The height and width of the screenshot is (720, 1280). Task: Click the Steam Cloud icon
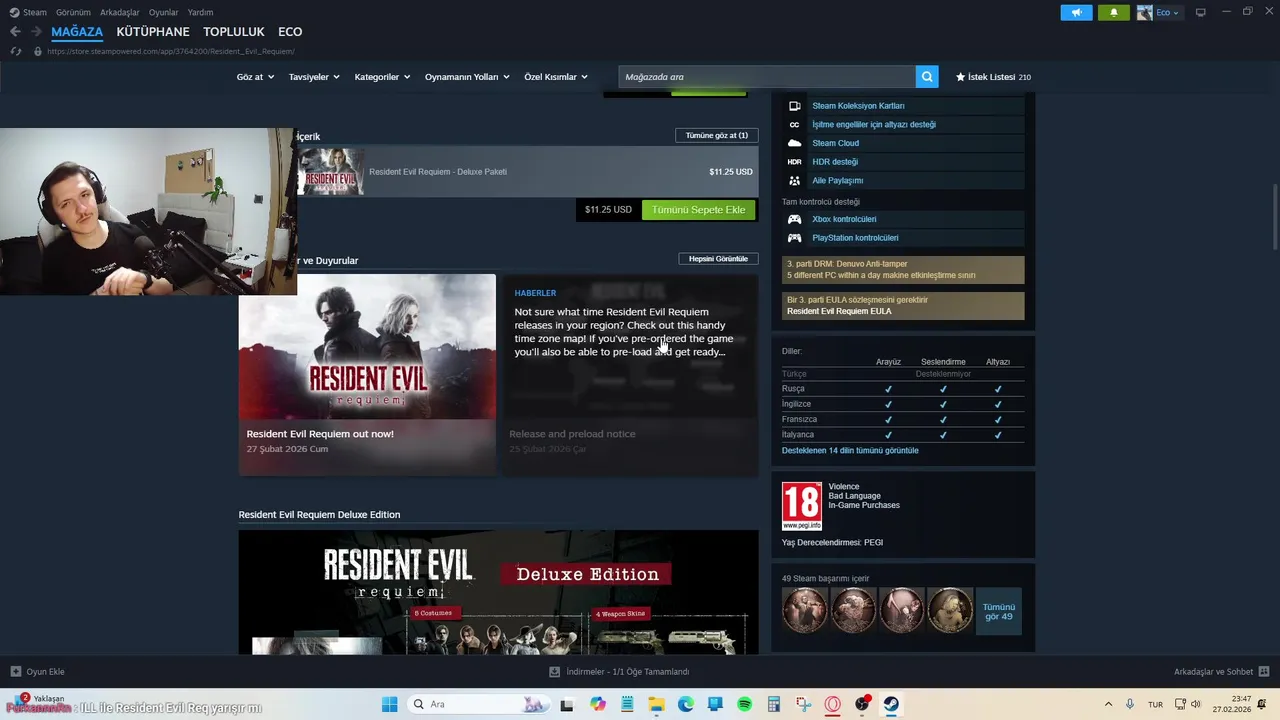pos(794,143)
